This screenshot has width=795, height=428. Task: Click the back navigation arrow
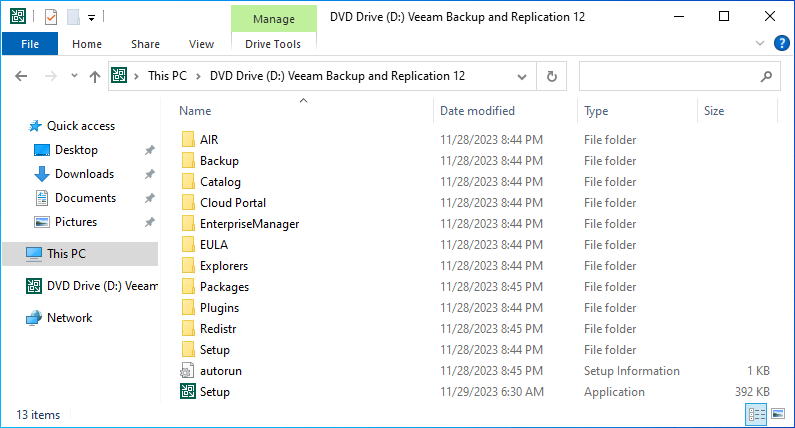(21, 76)
